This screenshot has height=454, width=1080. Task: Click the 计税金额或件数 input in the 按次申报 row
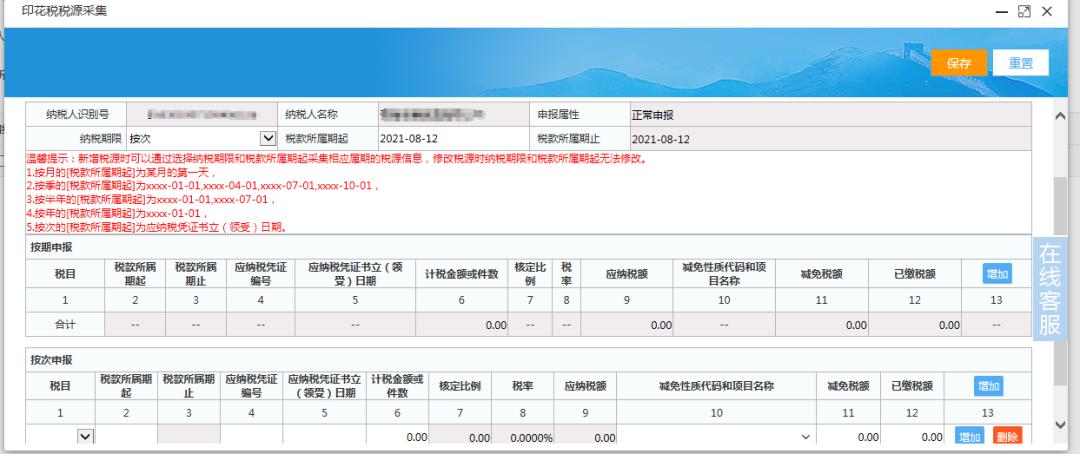point(397,435)
